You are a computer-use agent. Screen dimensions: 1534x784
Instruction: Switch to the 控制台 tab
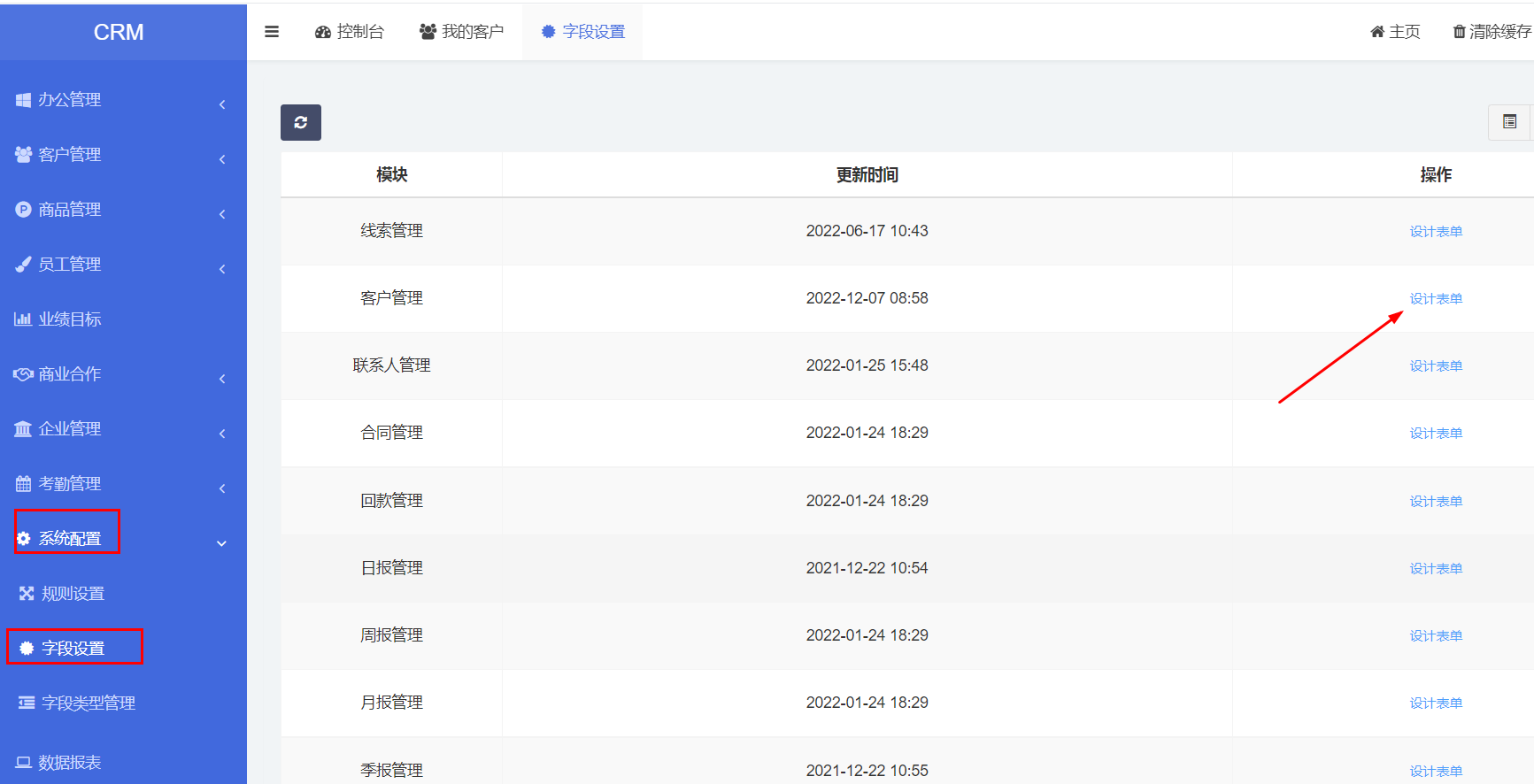point(350,32)
